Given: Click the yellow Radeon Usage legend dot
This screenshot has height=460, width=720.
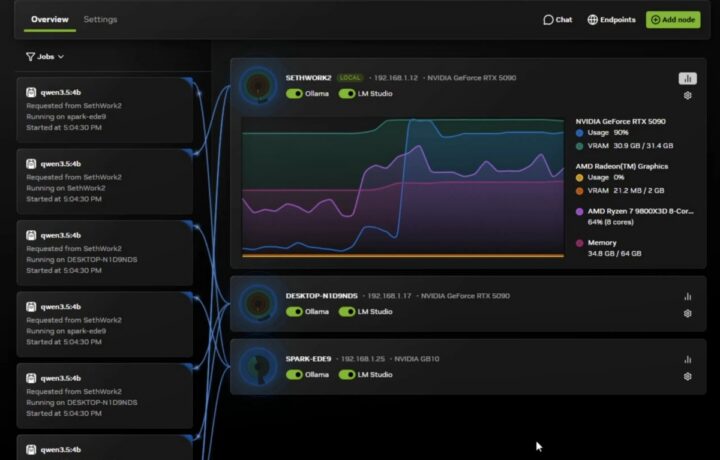Looking at the screenshot, I should click(579, 178).
